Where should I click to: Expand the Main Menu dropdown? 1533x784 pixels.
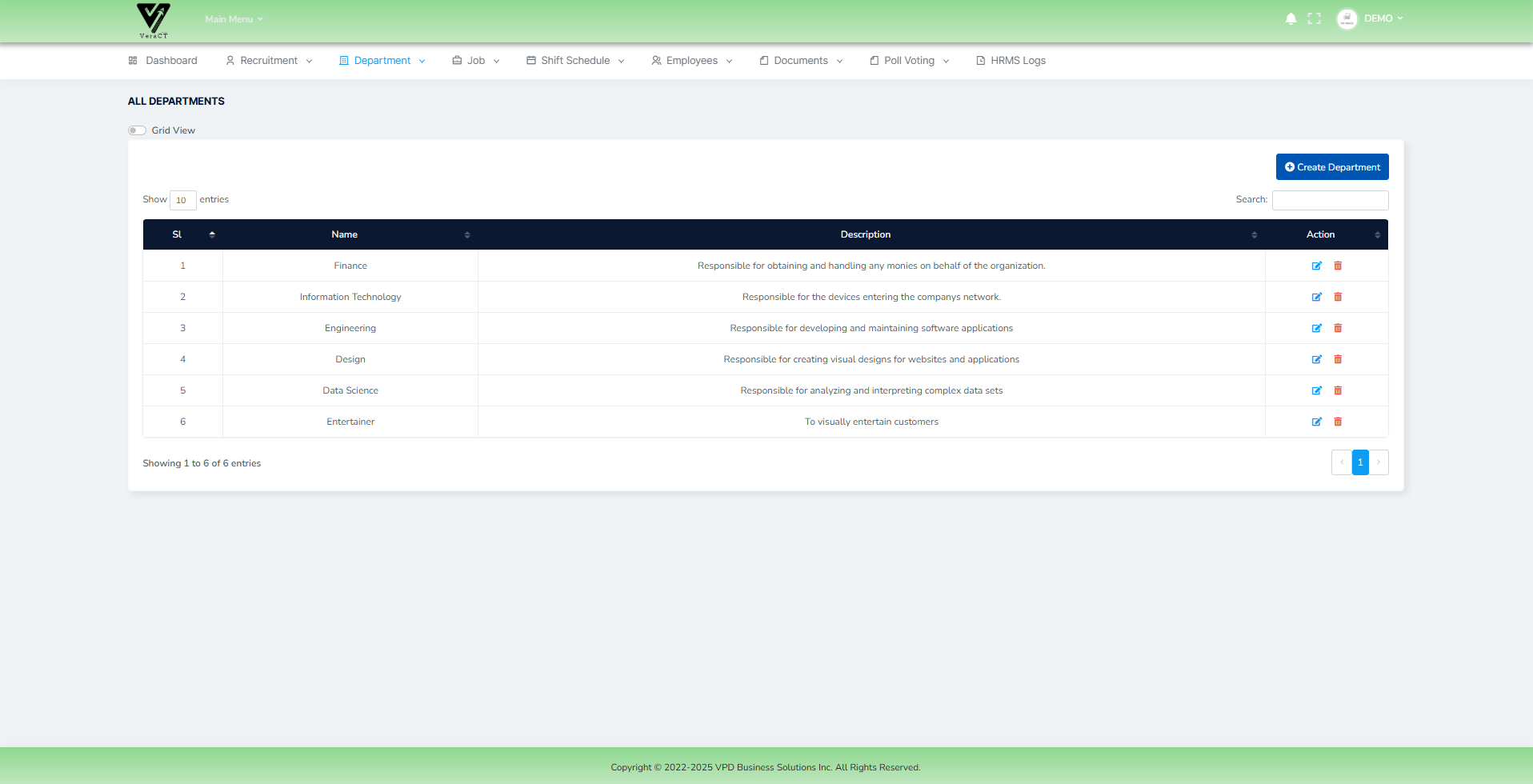click(233, 19)
